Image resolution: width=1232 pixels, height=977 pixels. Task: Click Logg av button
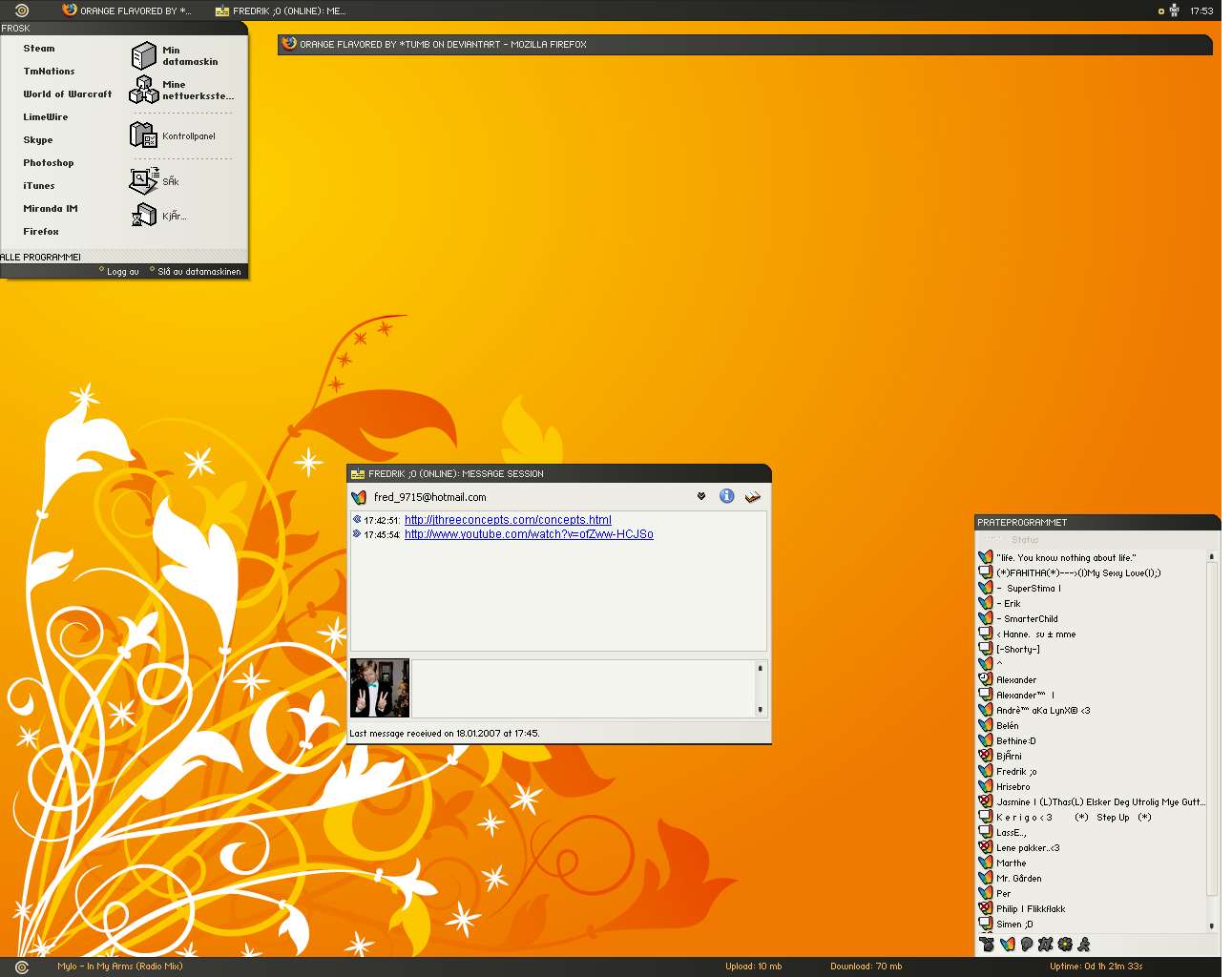pos(122,272)
